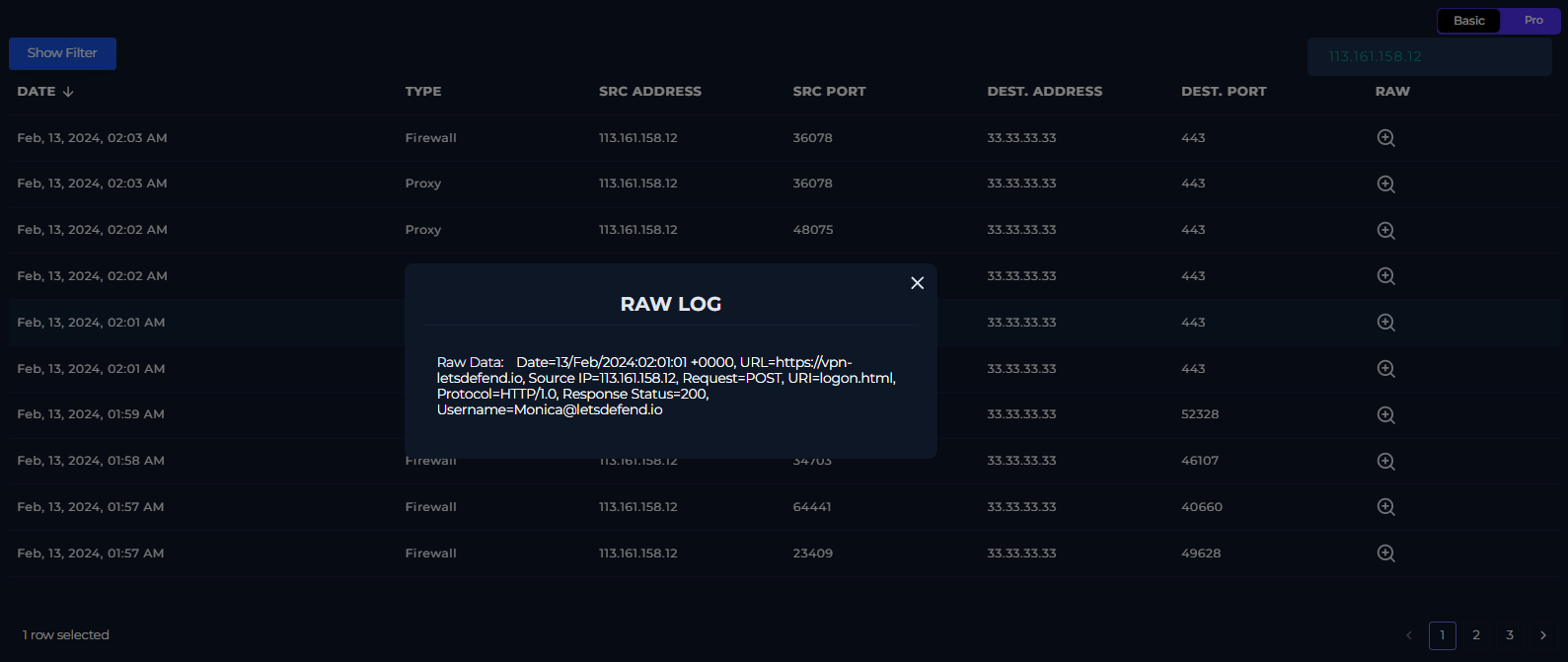Go to next results page arrow
The height and width of the screenshot is (662, 1568).
(x=1543, y=635)
